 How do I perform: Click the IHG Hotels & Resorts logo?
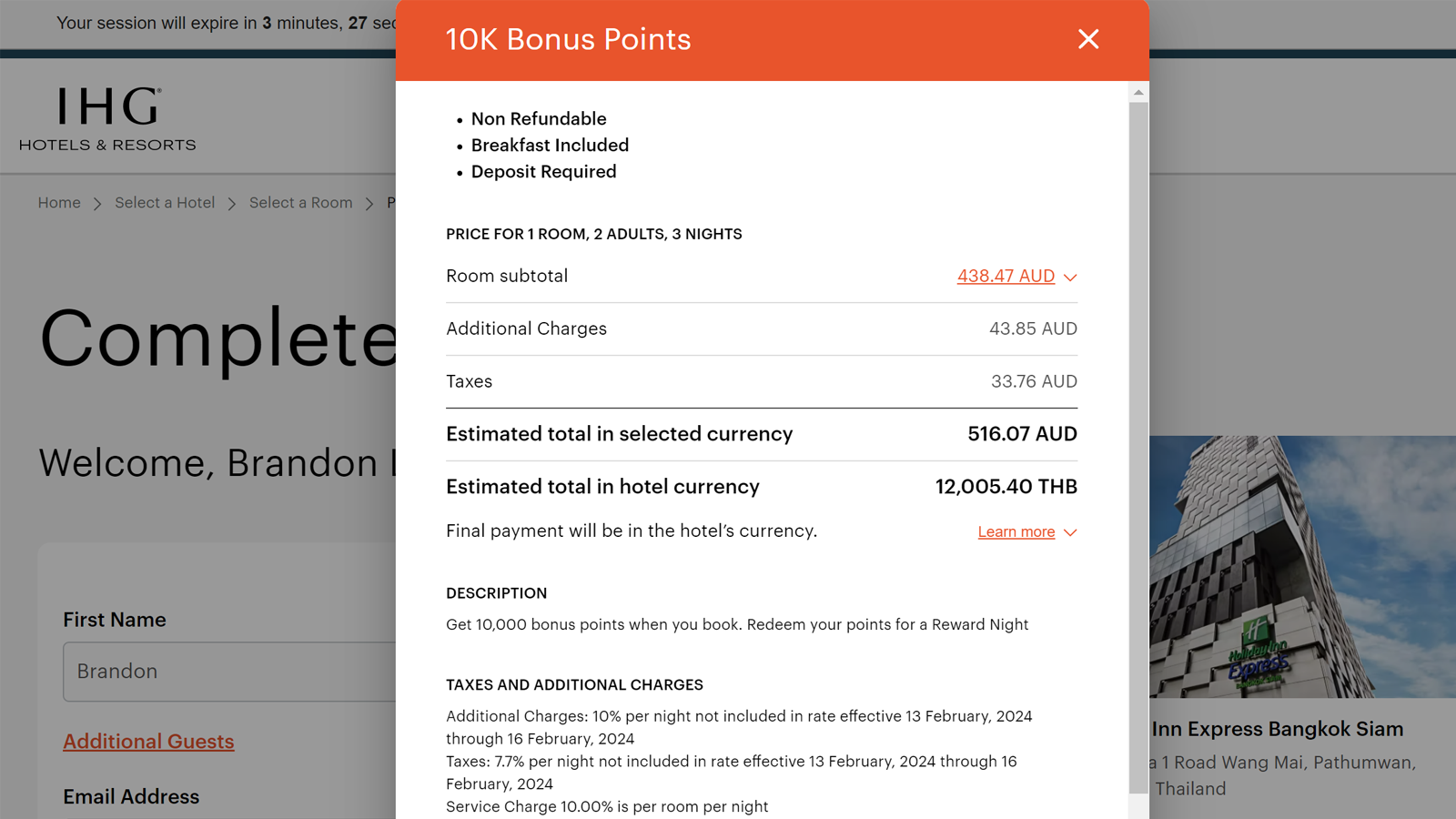[x=106, y=118]
